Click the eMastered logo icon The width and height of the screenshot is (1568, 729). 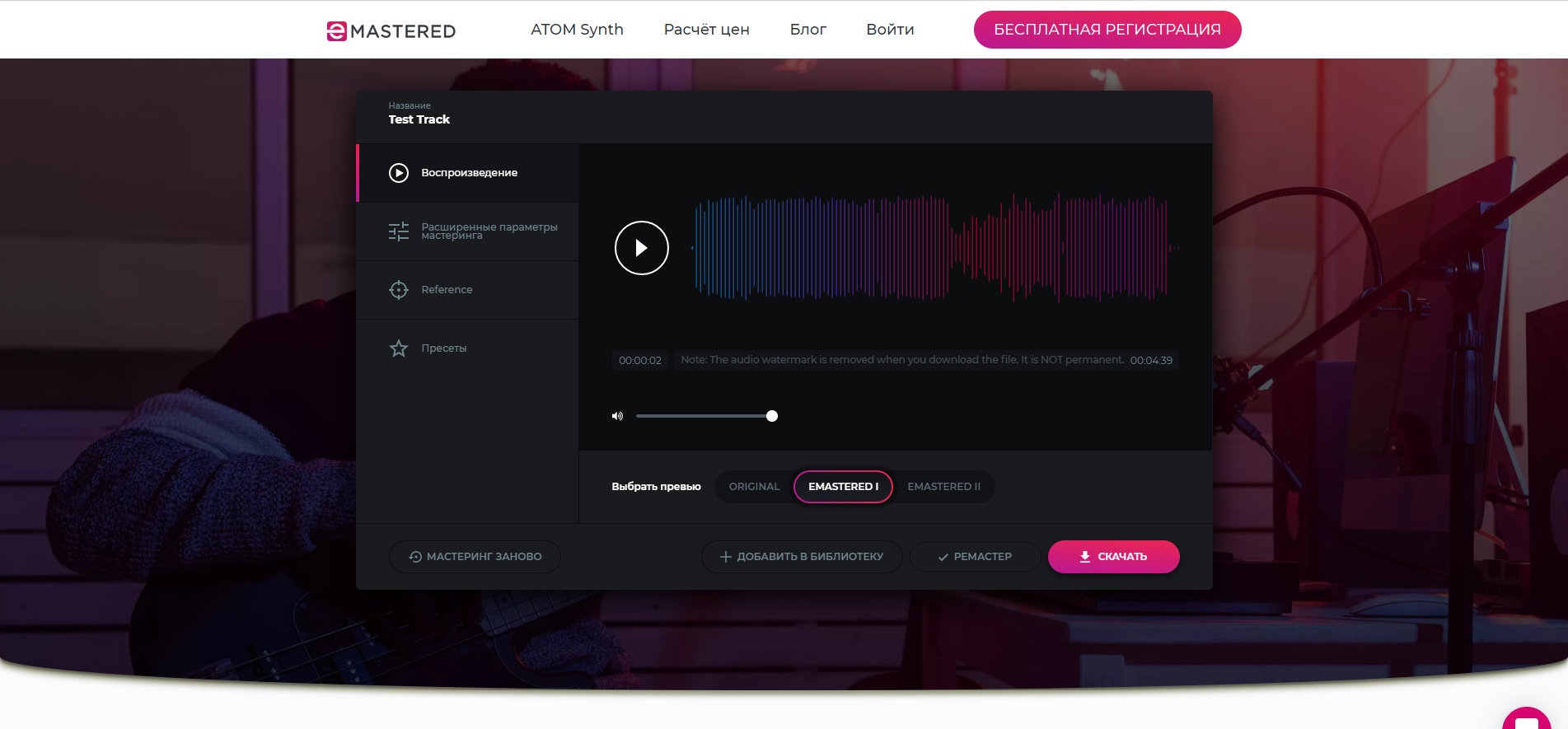(336, 31)
